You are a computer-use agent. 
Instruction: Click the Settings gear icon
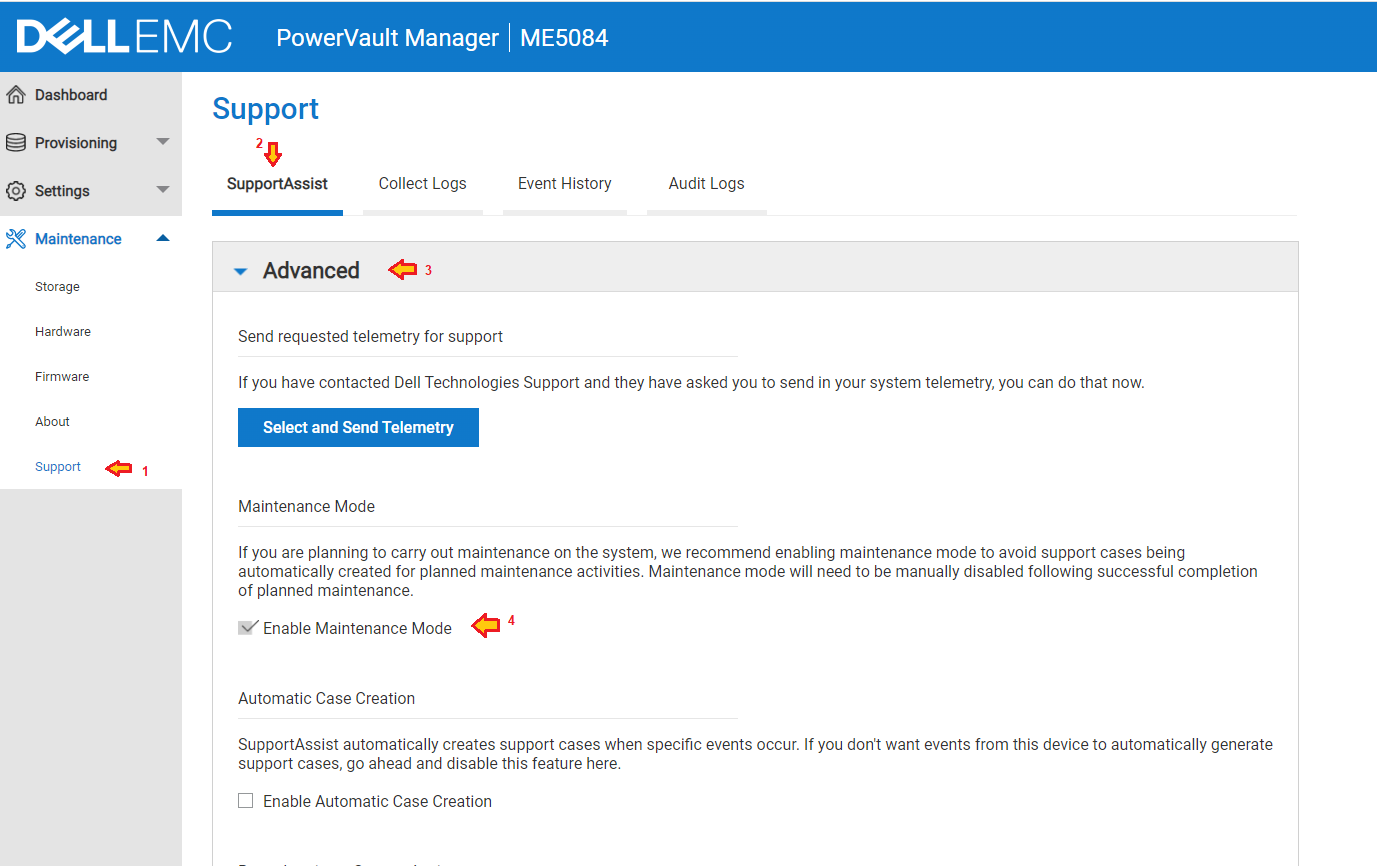(17, 190)
